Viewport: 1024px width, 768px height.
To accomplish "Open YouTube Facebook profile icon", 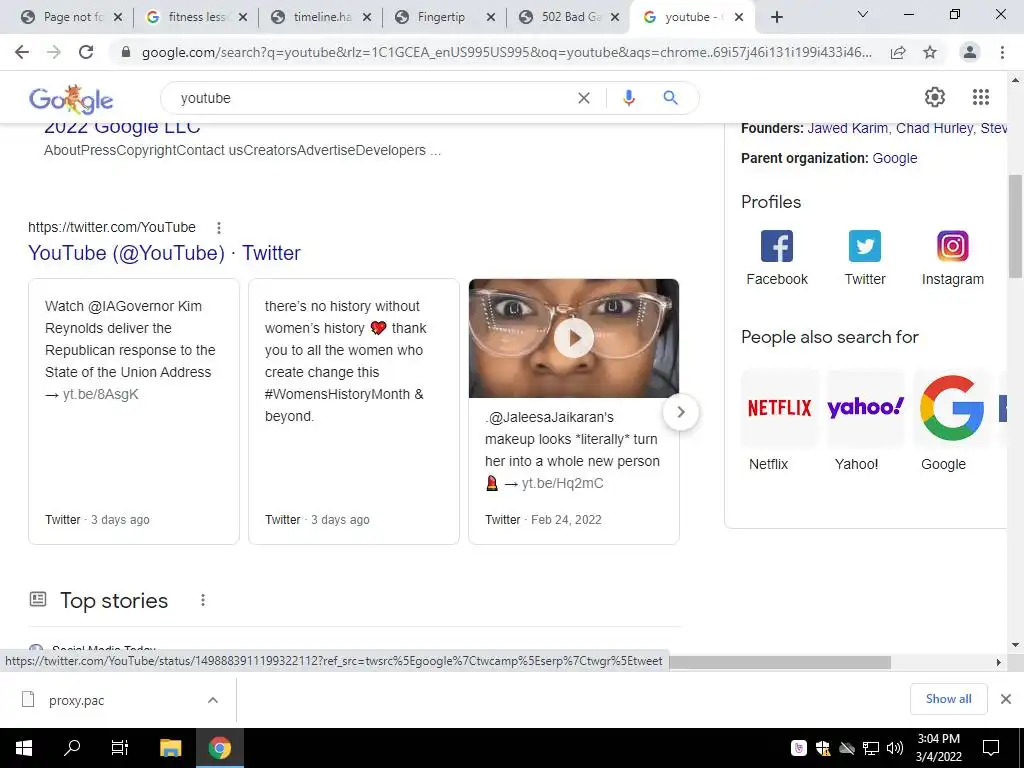I will 776,246.
